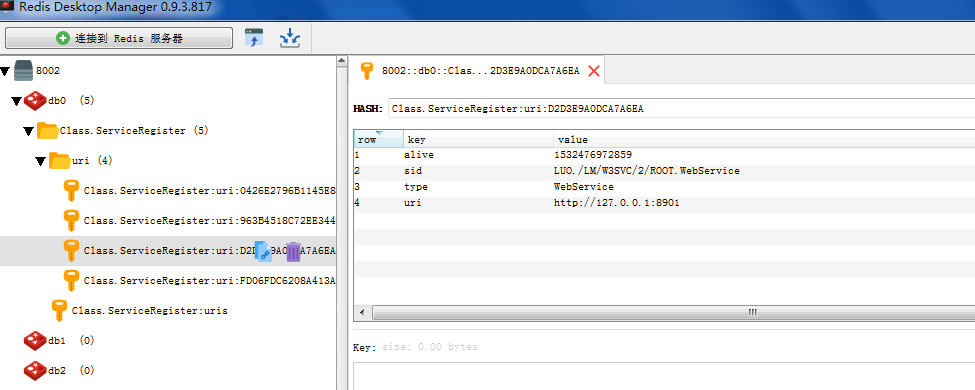Image resolution: width=975 pixels, height=390 pixels.
Task: Select the 8002 server icon
Action: (23, 70)
